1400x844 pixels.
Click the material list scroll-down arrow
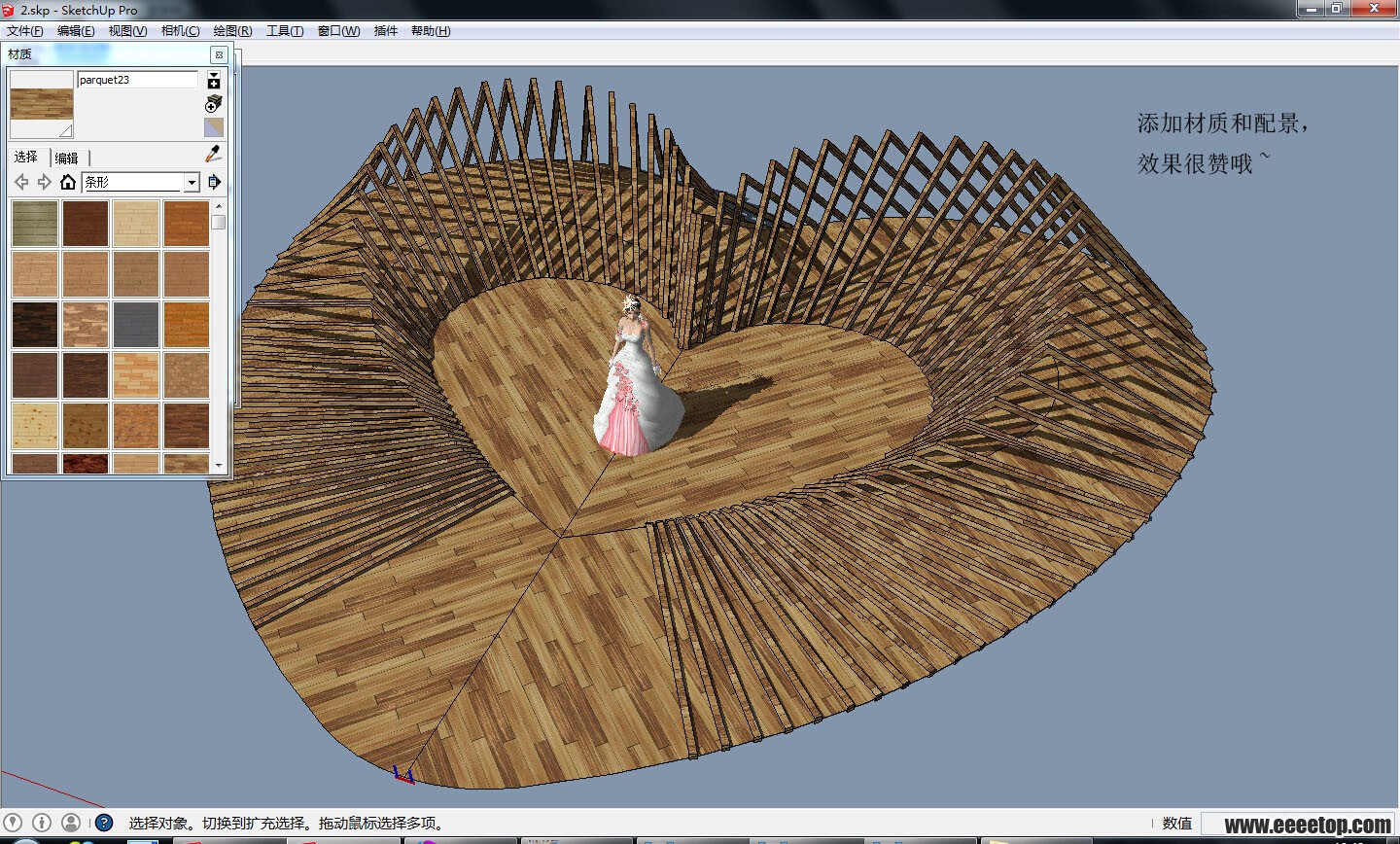(219, 466)
